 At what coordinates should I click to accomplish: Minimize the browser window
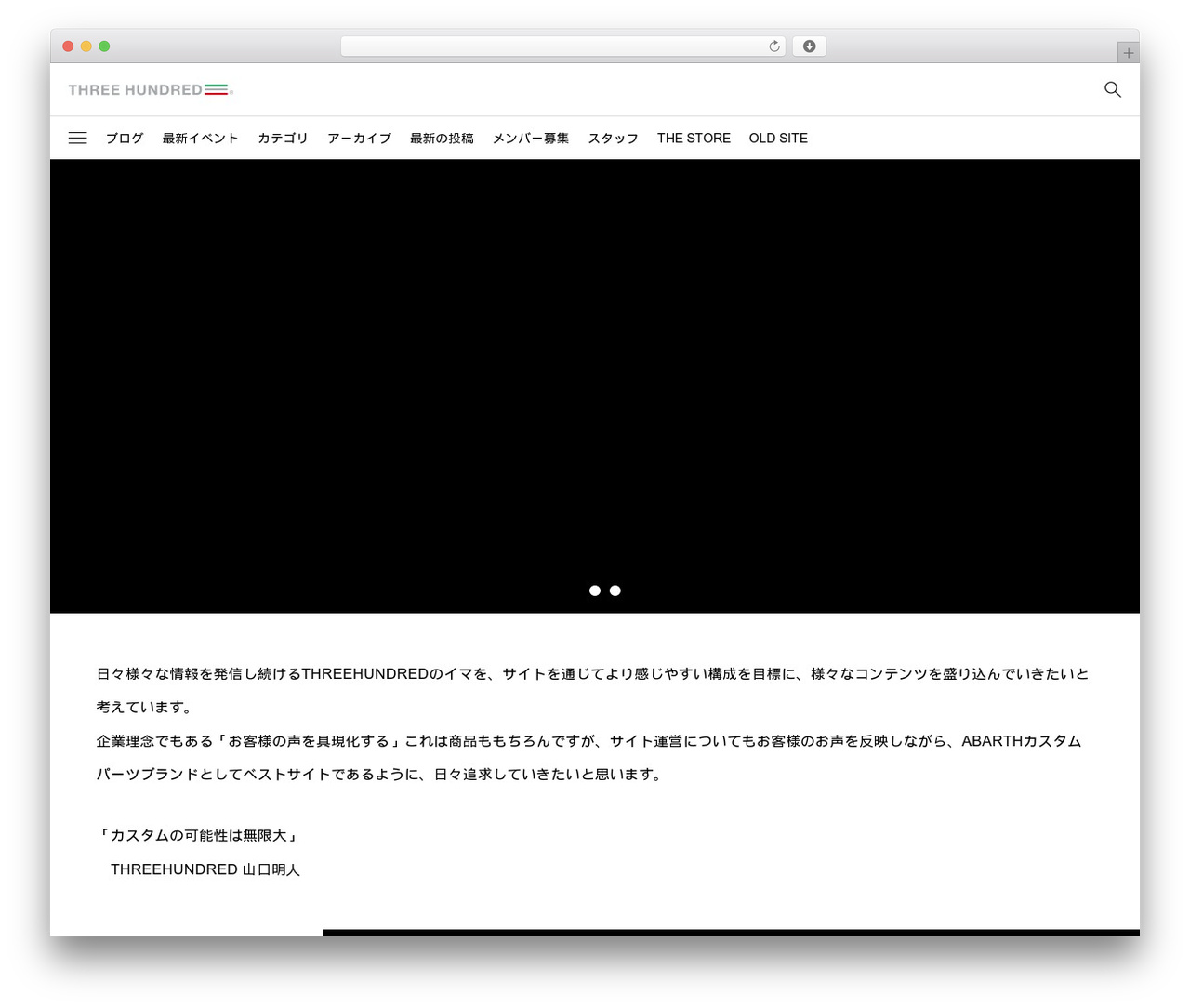(x=86, y=46)
